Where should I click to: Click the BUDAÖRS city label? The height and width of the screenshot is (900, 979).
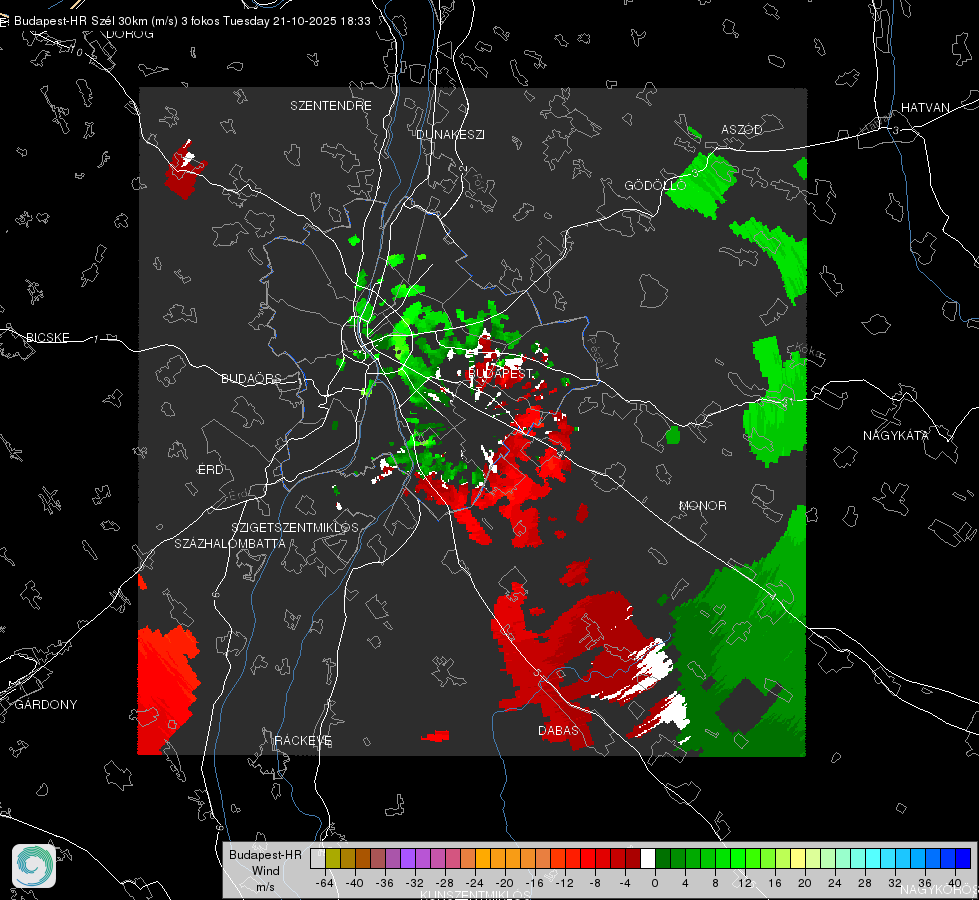tap(252, 378)
